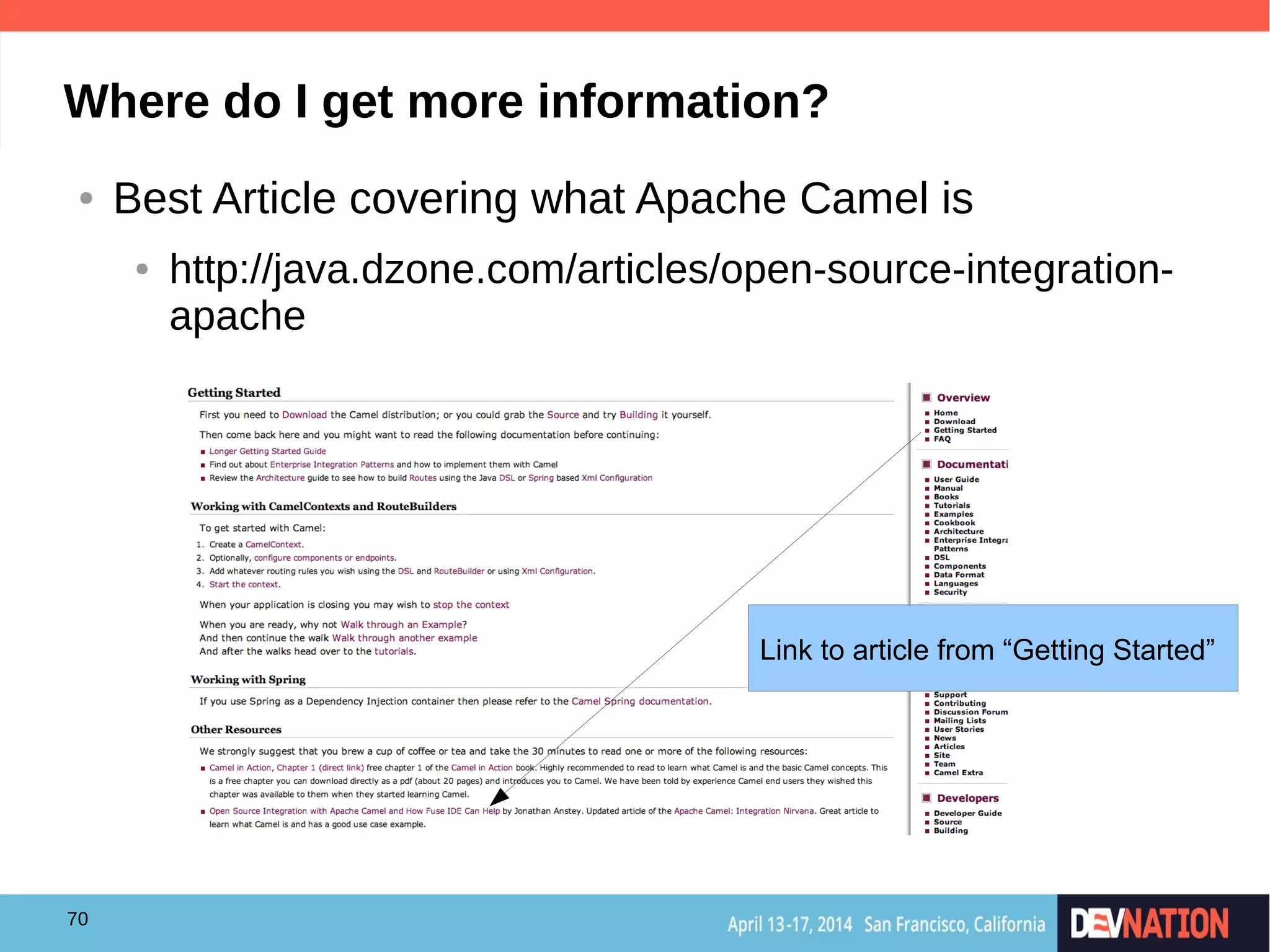Click Start the context link
Screen dimensions: 1270x952
coord(244,585)
